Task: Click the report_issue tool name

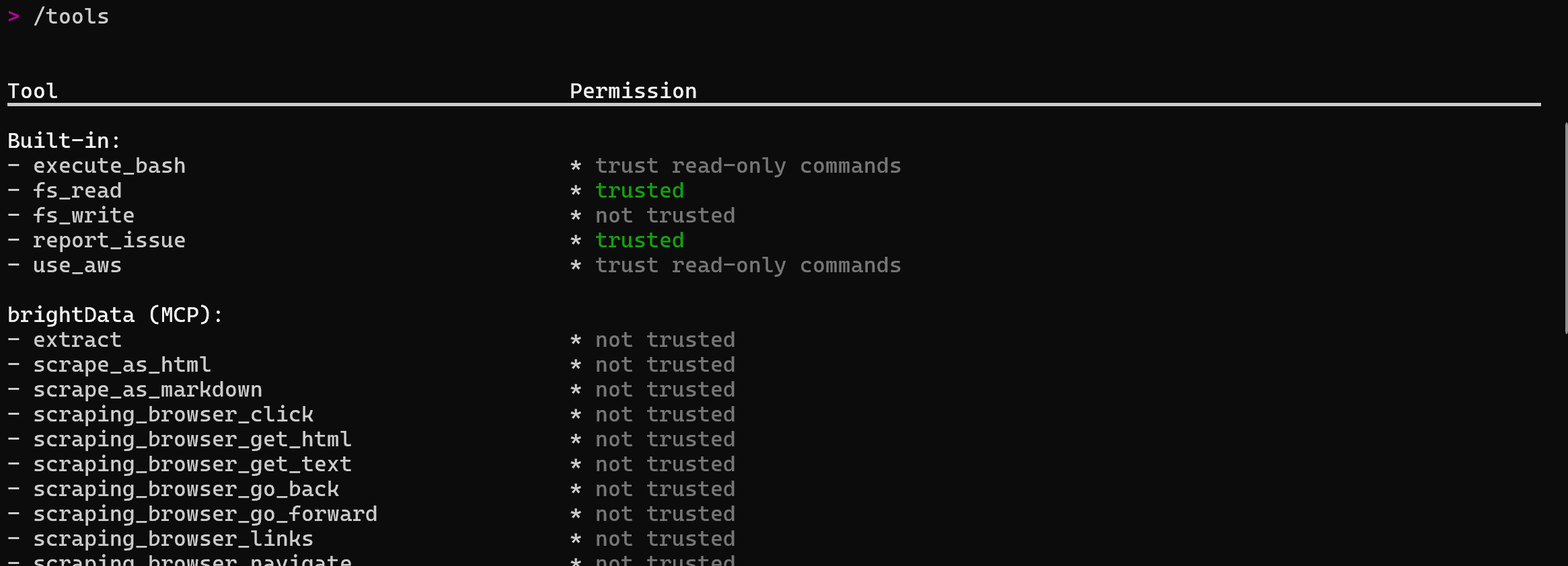Action: [x=109, y=240]
